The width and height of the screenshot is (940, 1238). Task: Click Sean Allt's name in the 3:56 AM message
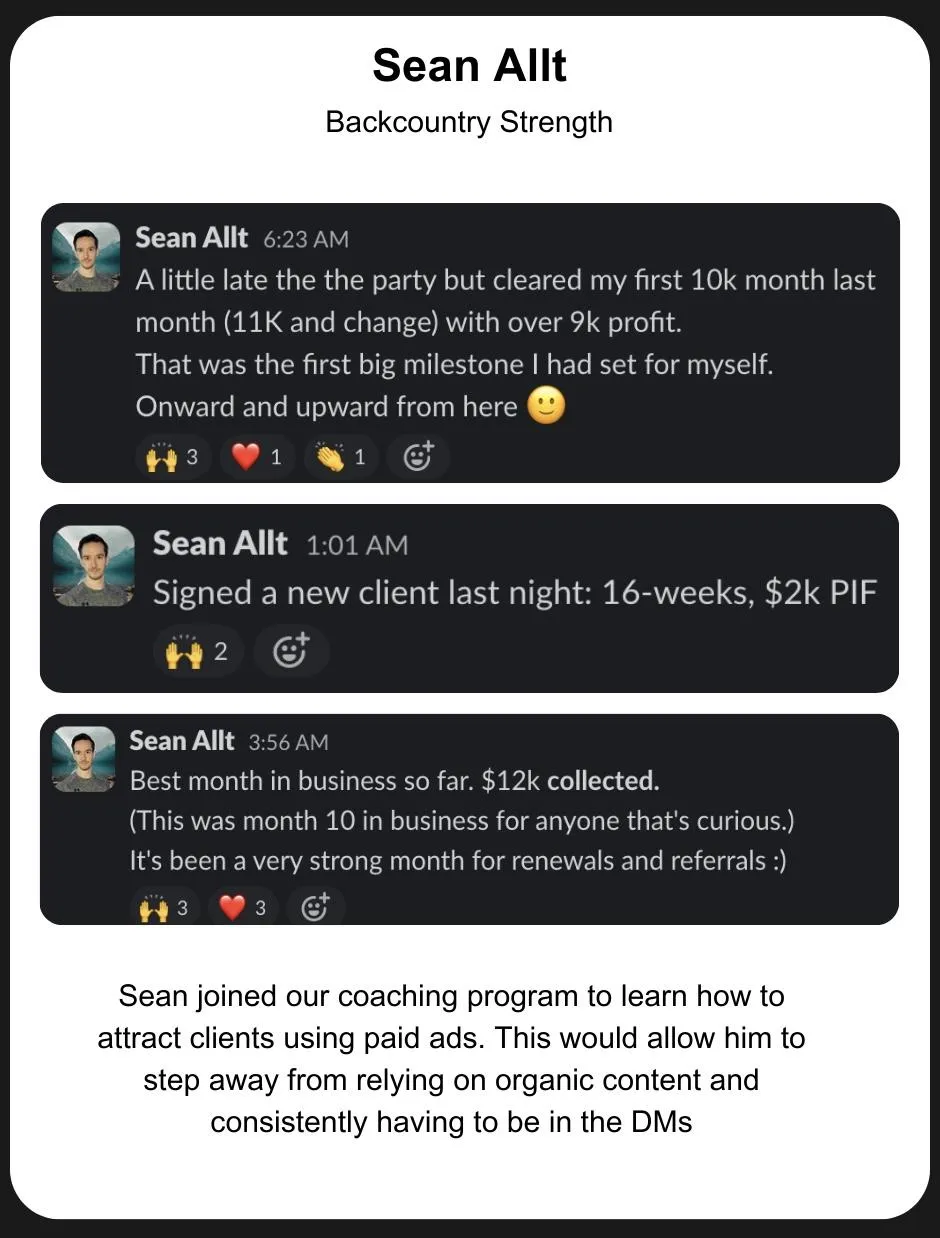pos(181,741)
